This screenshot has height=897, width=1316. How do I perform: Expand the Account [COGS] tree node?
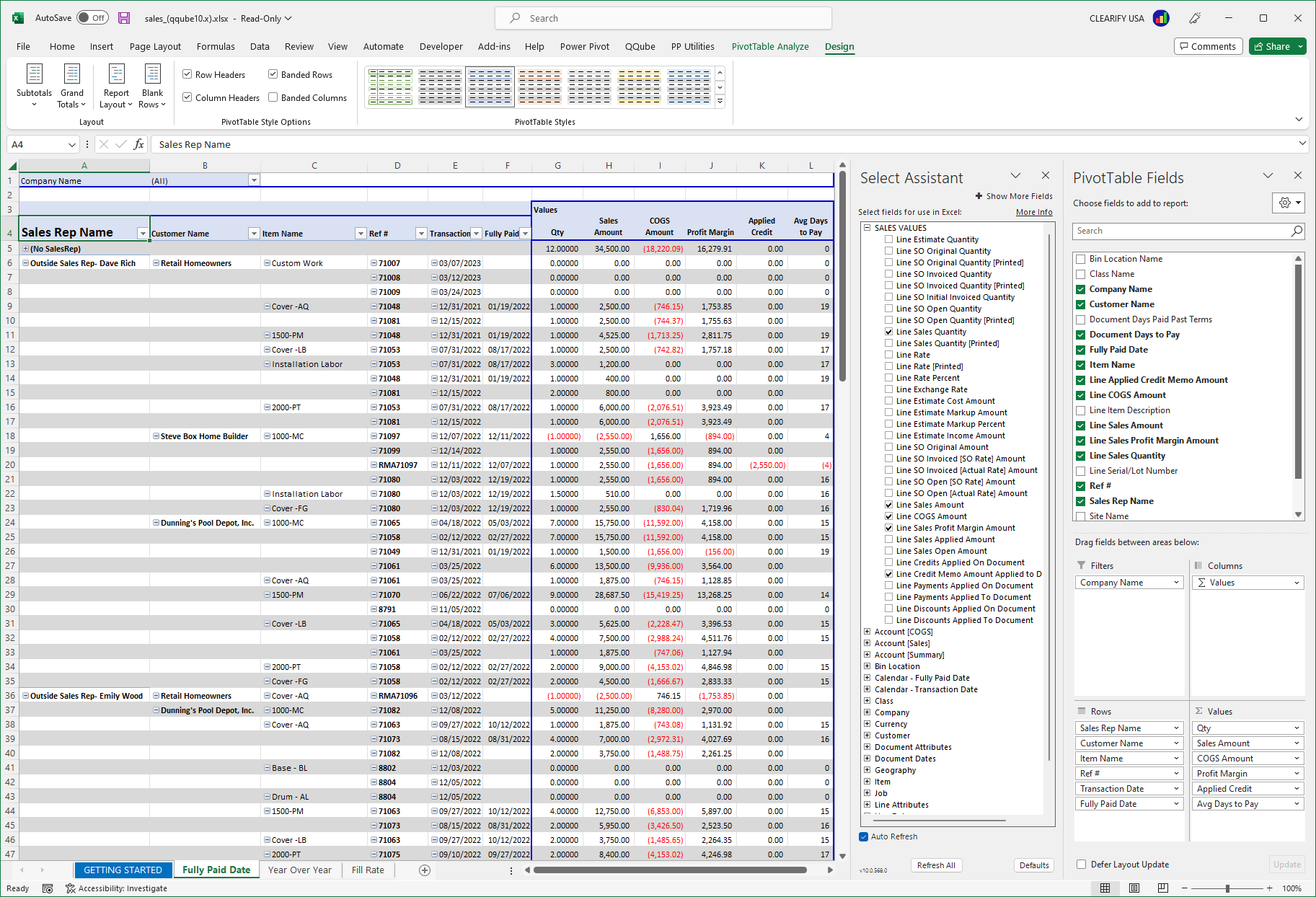click(867, 631)
